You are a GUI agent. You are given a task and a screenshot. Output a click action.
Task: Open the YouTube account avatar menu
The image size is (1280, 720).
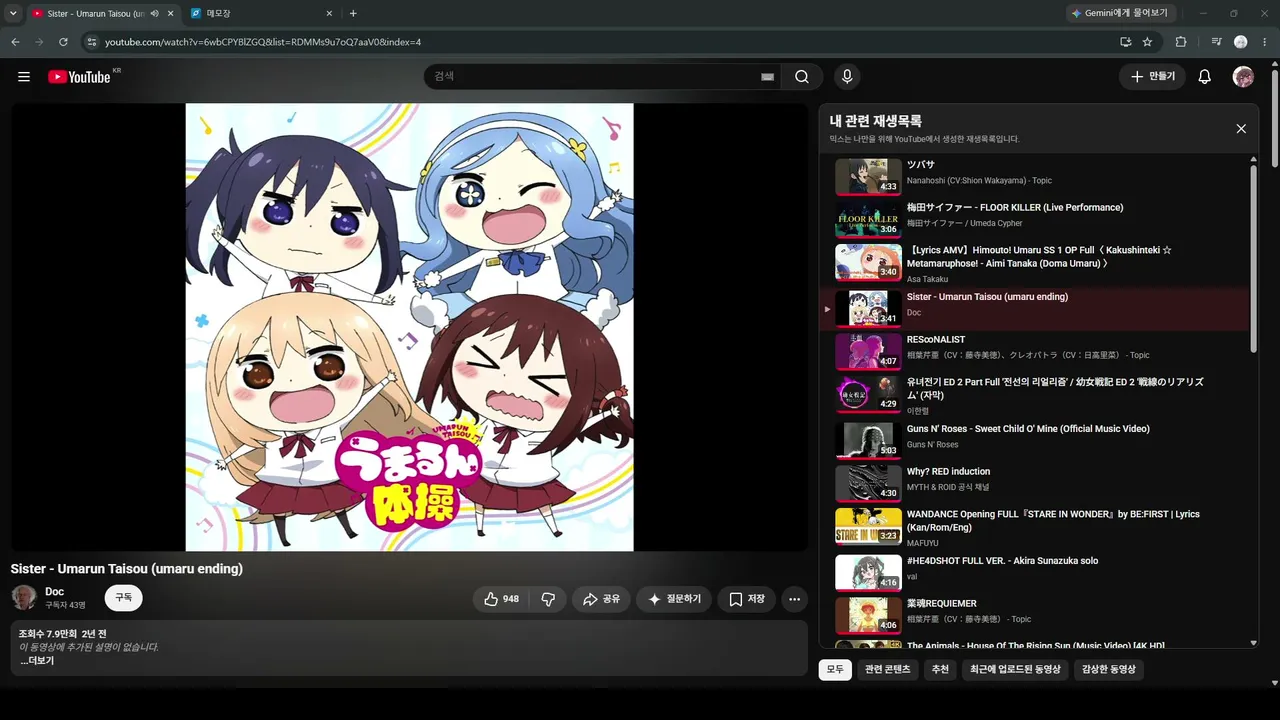pyautogui.click(x=1243, y=77)
